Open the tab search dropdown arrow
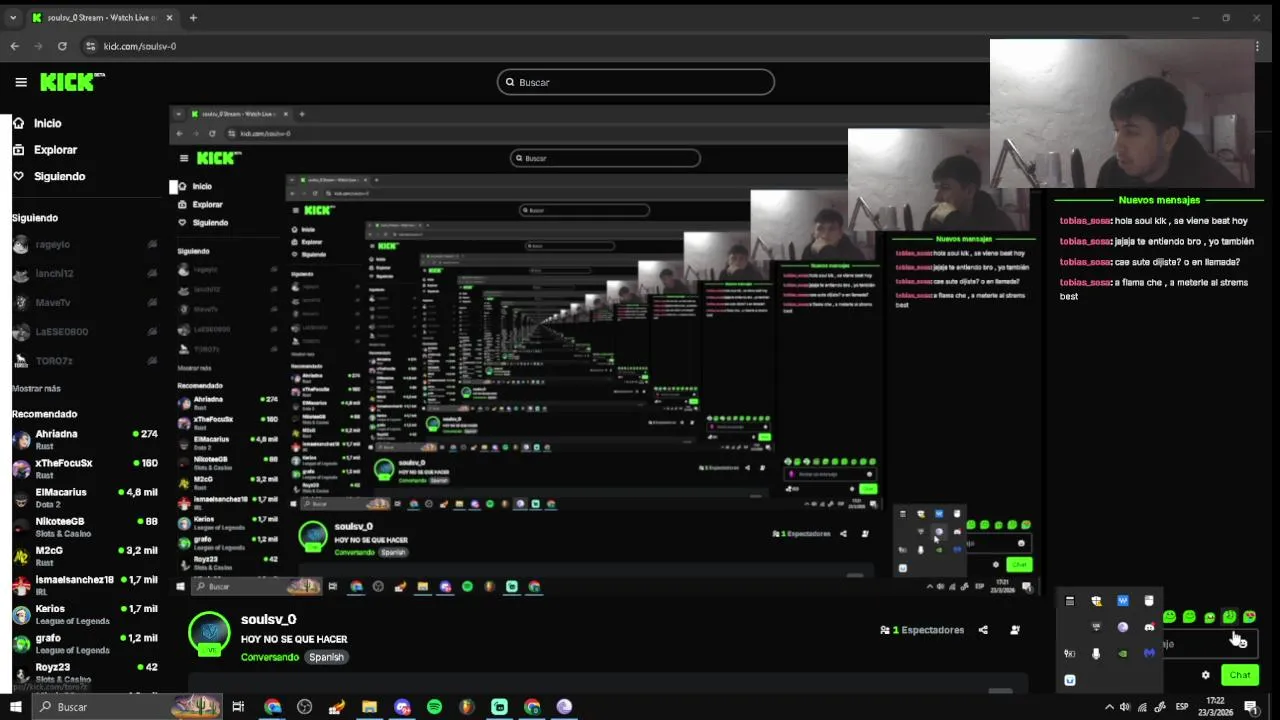This screenshot has height=720, width=1280. coord(13,17)
